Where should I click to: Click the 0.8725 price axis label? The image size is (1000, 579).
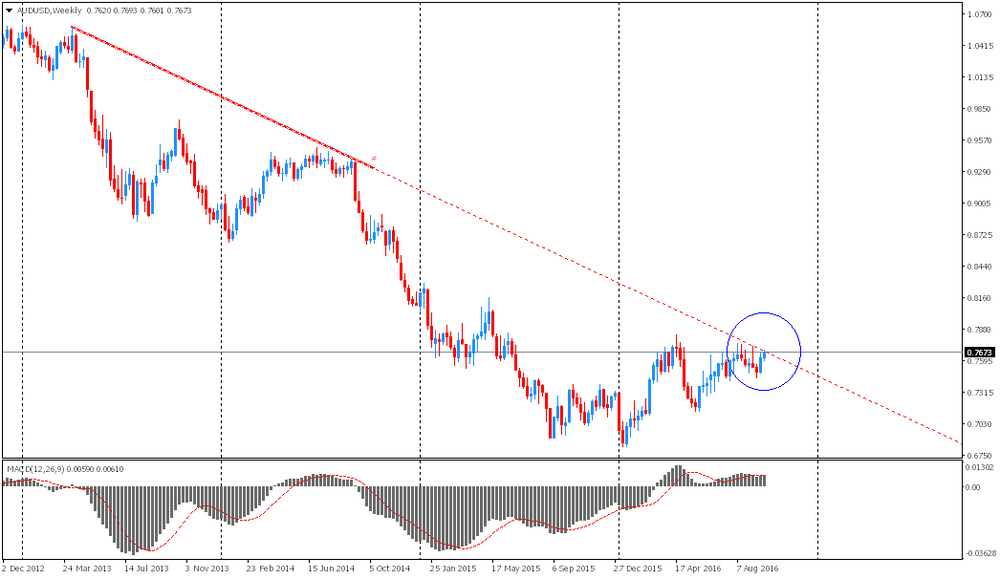980,235
